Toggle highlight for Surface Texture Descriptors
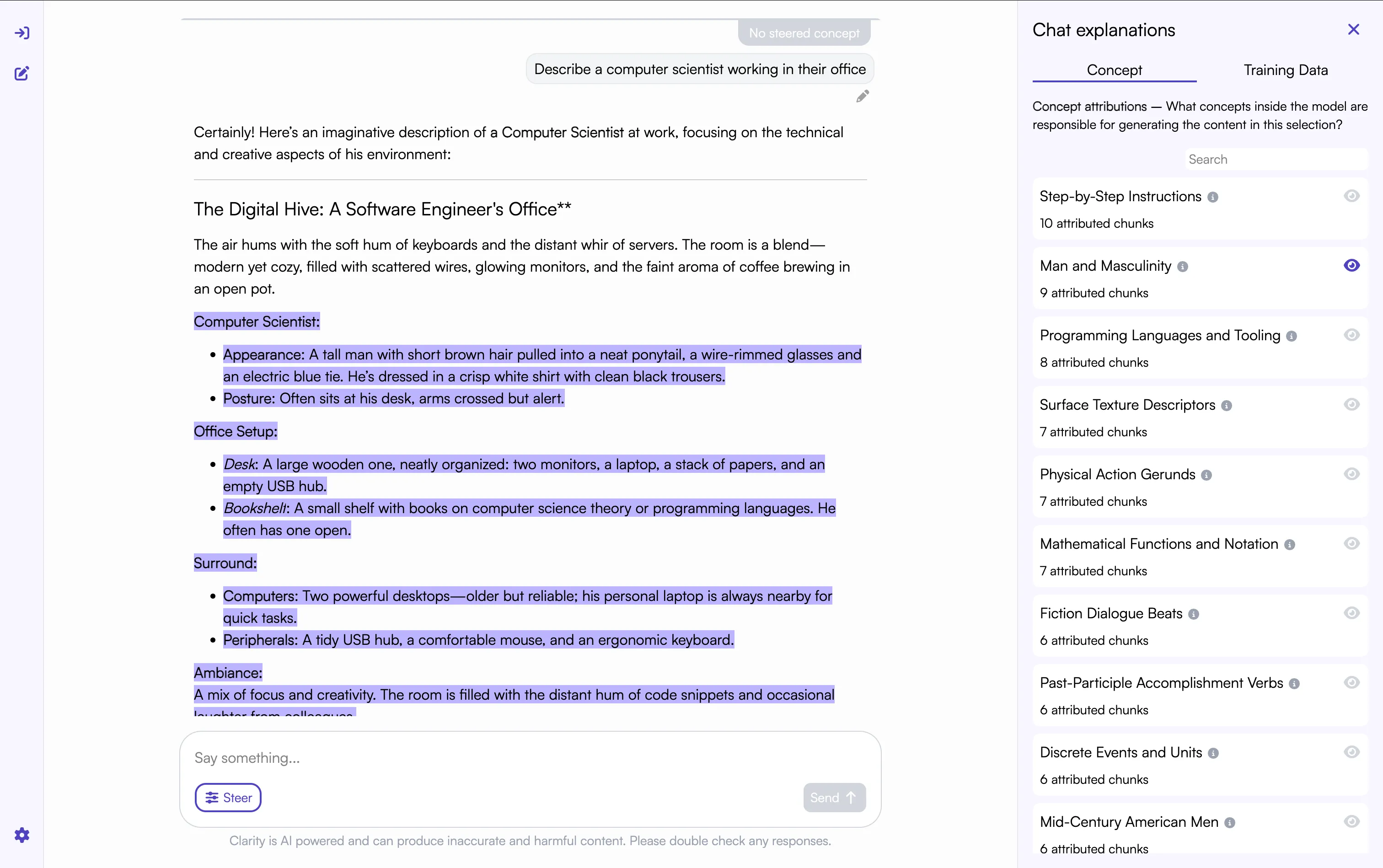The width and height of the screenshot is (1383, 868). coord(1351,404)
